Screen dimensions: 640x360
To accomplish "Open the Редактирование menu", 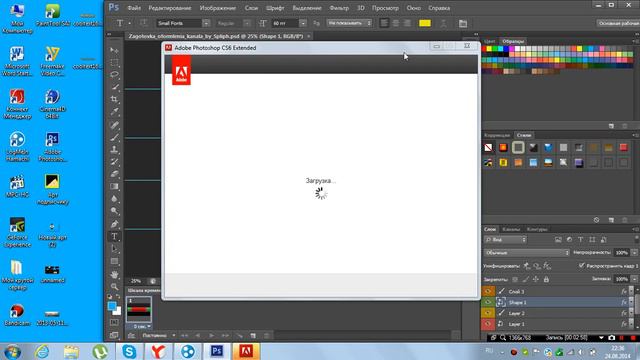I will point(169,8).
